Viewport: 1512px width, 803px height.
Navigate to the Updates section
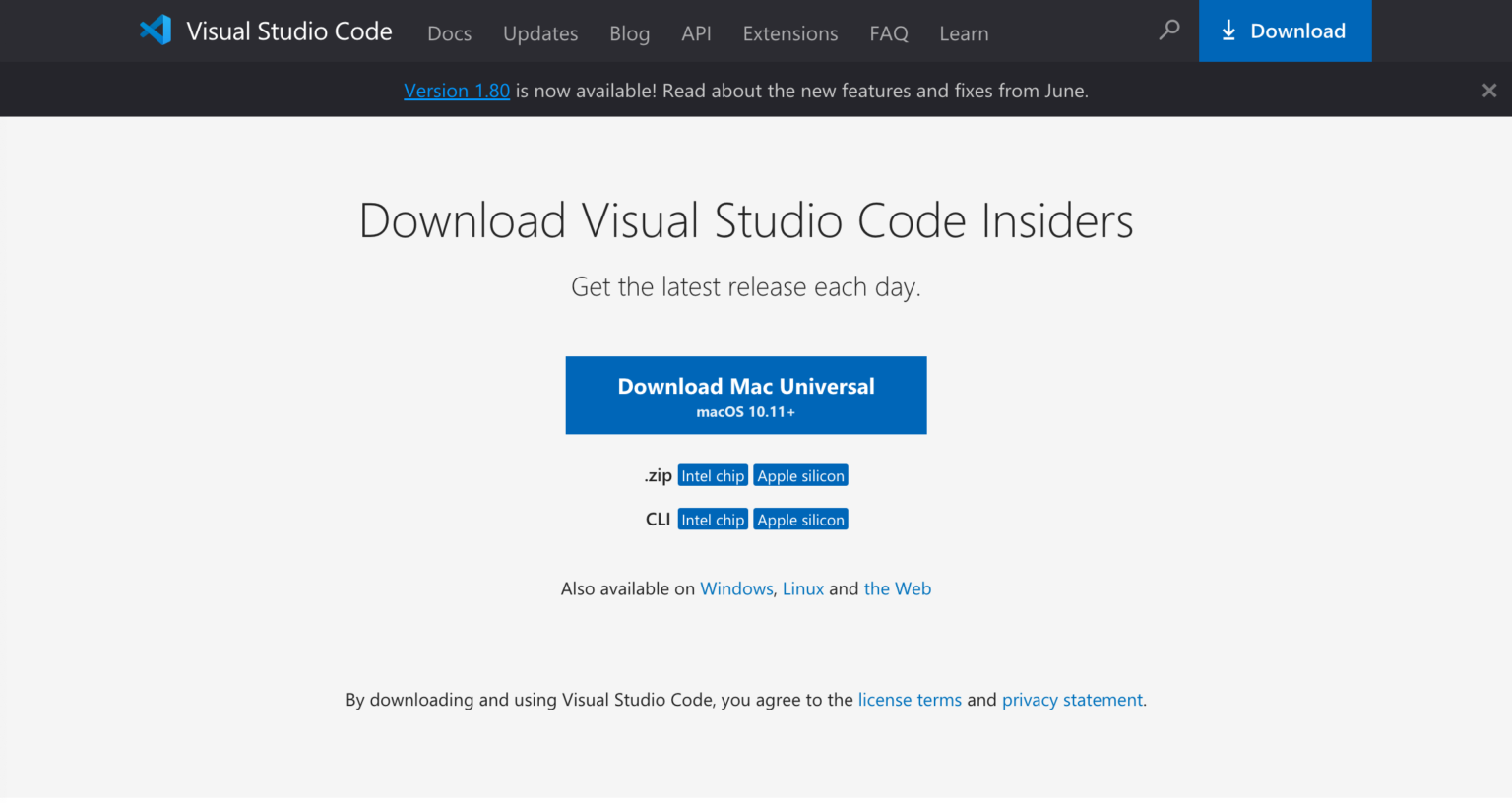[x=540, y=32]
